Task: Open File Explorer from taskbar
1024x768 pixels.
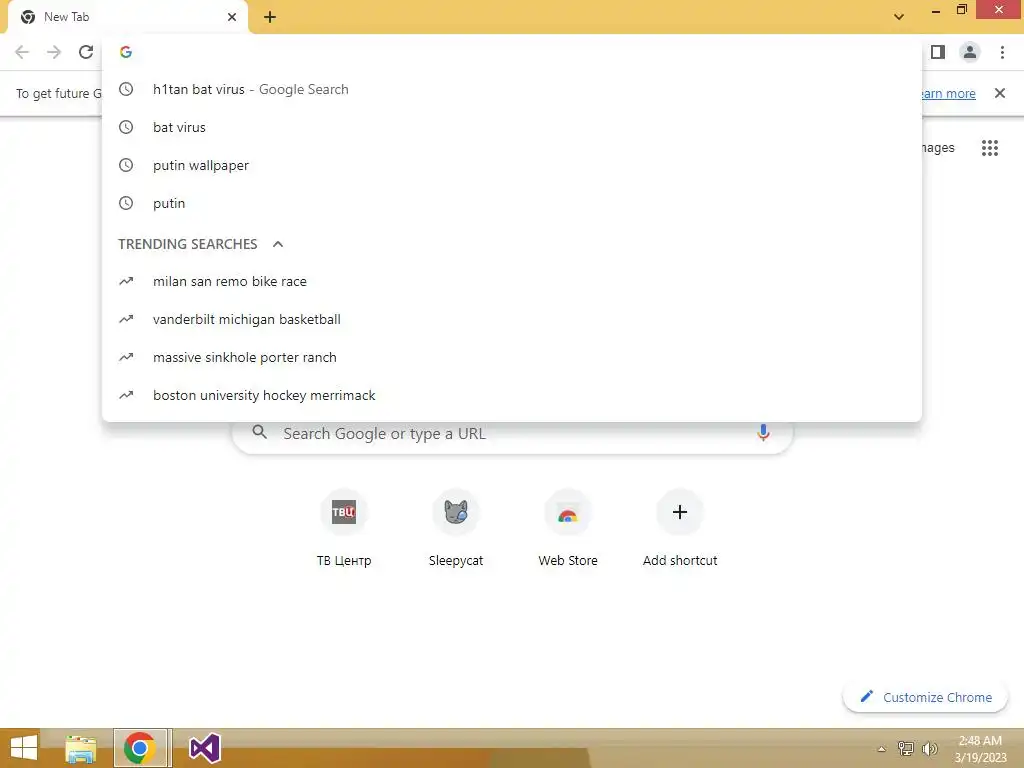Action: 81,748
